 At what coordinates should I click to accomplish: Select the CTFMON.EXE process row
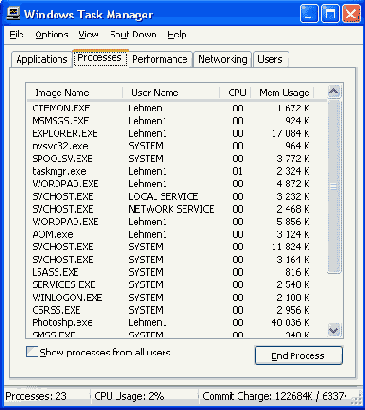pos(177,108)
